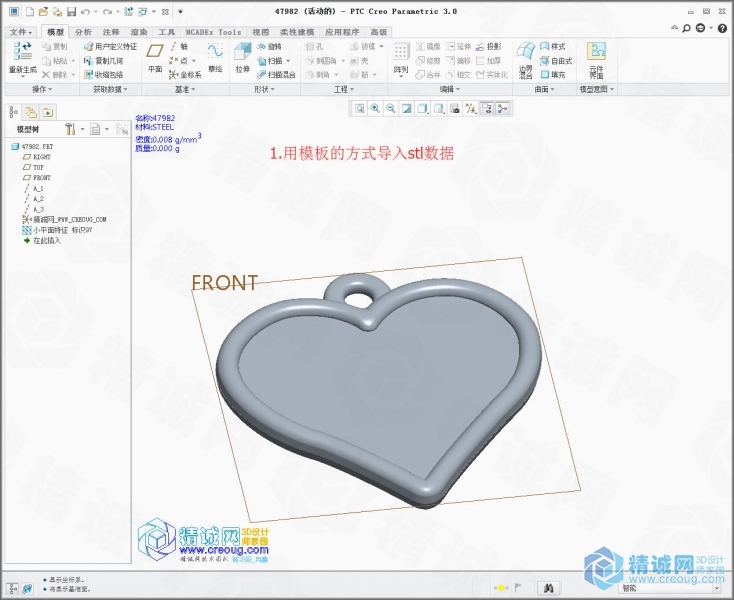This screenshot has width=734, height=600.
Task: Click the 重新生成 (Regenerate) icon
Action: (x=22, y=58)
